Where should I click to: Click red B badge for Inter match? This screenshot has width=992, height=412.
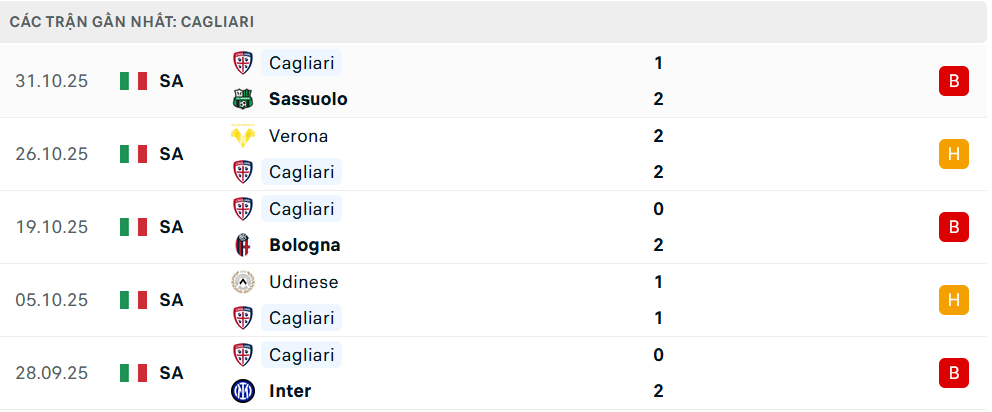(x=953, y=373)
